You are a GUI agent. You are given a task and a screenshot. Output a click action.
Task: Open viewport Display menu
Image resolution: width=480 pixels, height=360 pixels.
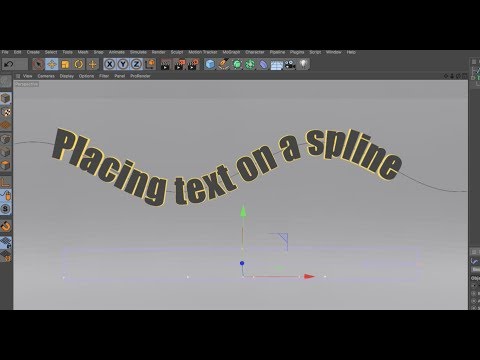(x=67, y=76)
